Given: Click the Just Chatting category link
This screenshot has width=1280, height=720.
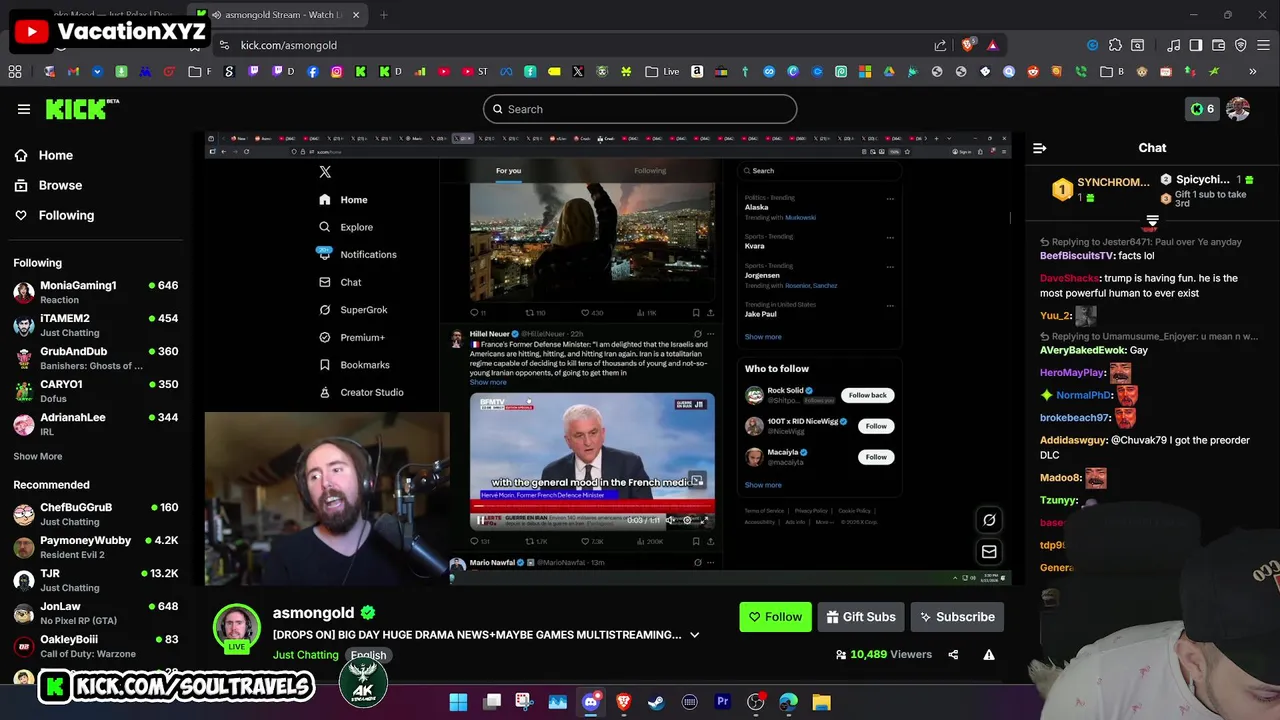Looking at the screenshot, I should 306,655.
